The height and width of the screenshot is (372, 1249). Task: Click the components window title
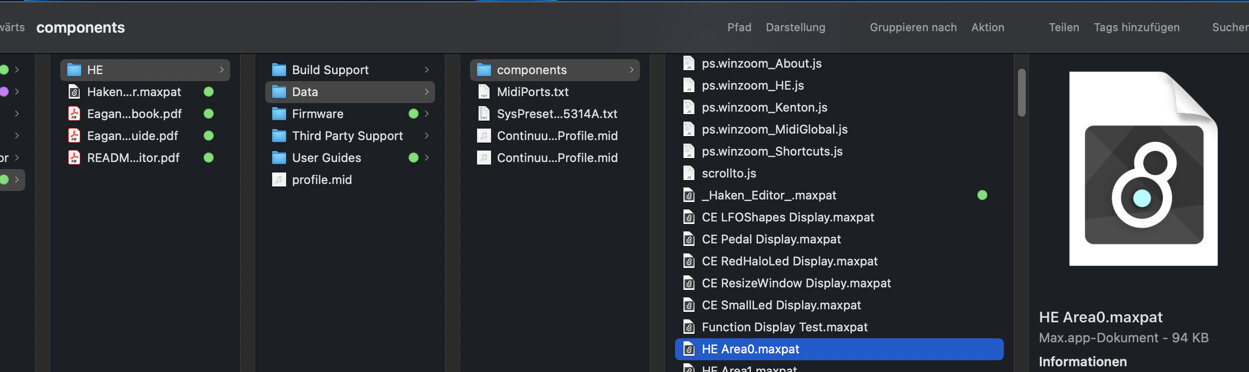[80, 28]
